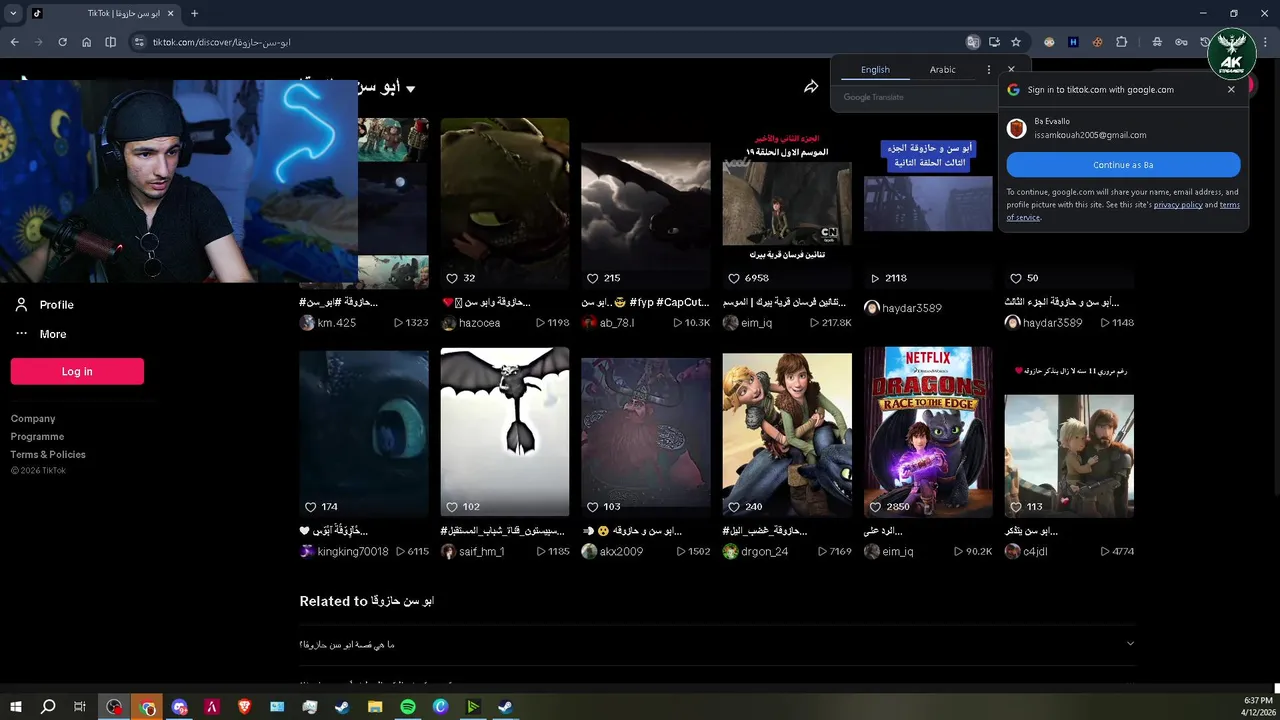1280x720 pixels.
Task: Close the Google Translate popup
Action: coord(1011,70)
